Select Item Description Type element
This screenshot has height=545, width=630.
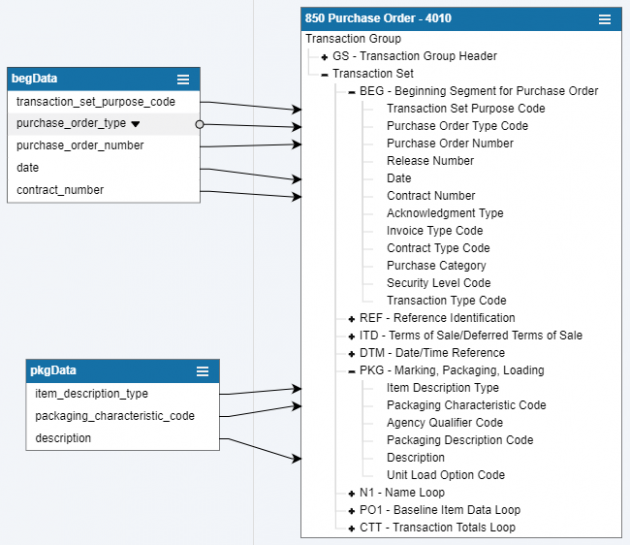(443, 388)
